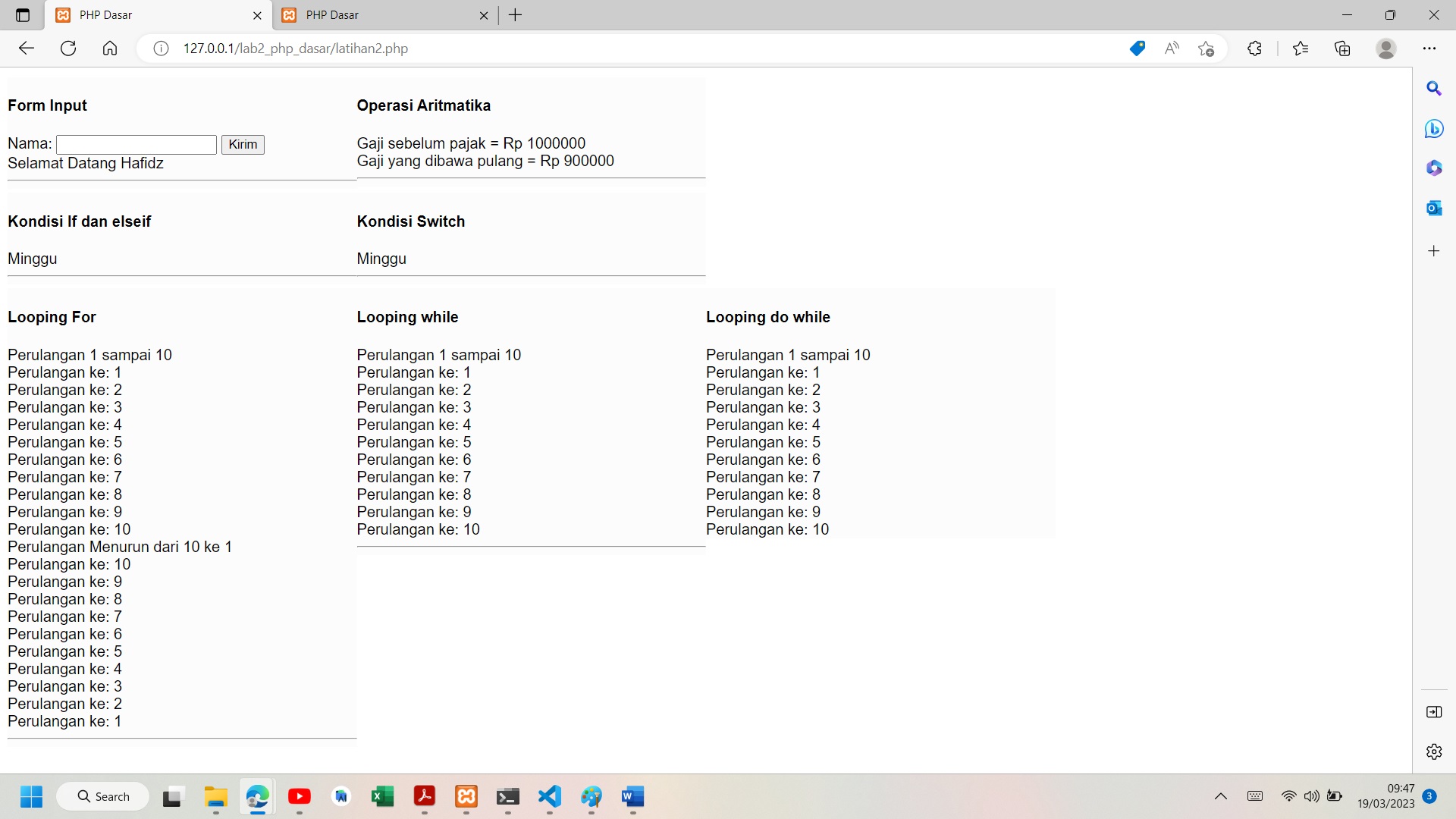Click the Selamat Datang Hafidz text

86,163
